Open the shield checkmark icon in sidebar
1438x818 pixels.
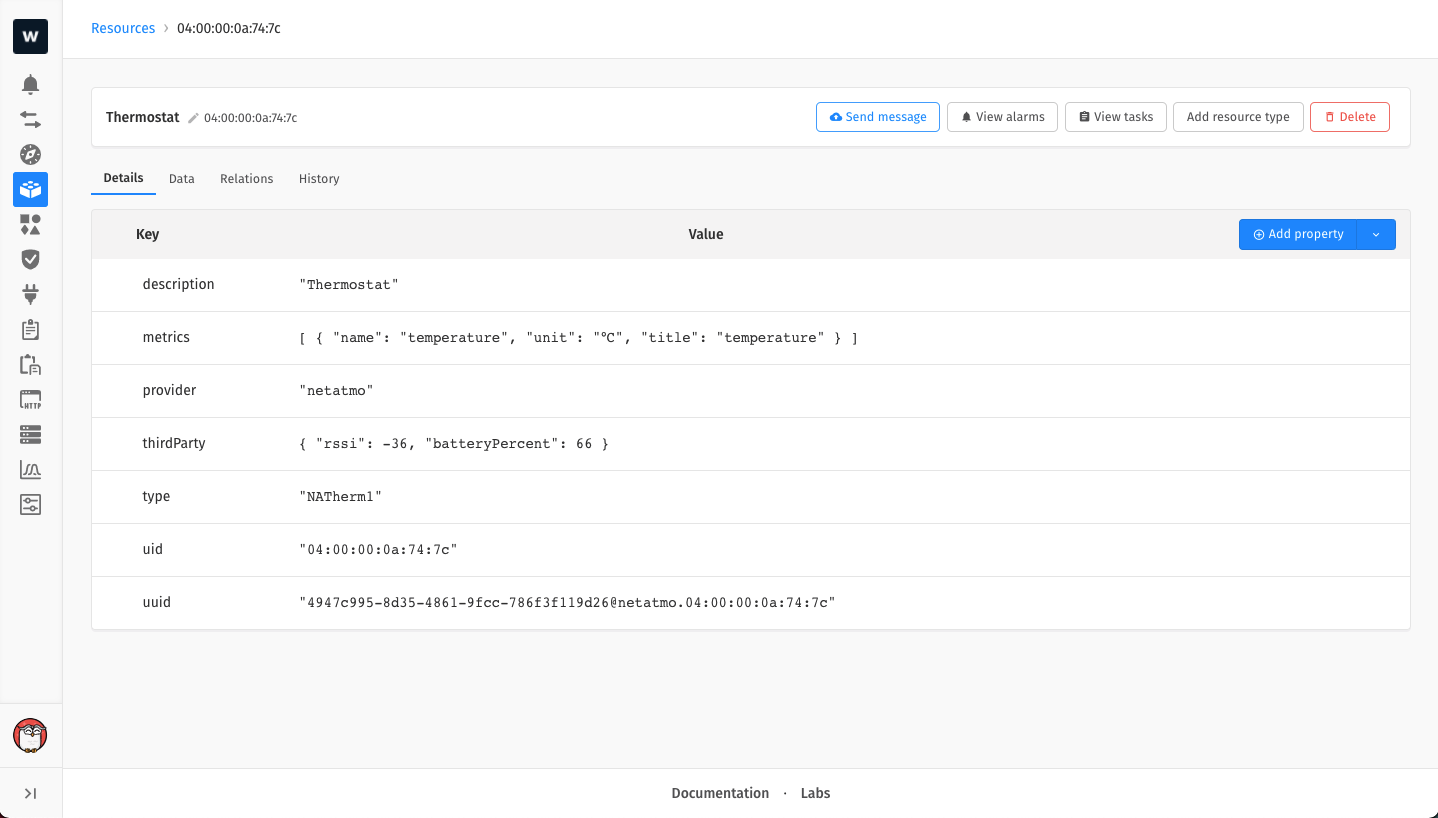tap(30, 259)
